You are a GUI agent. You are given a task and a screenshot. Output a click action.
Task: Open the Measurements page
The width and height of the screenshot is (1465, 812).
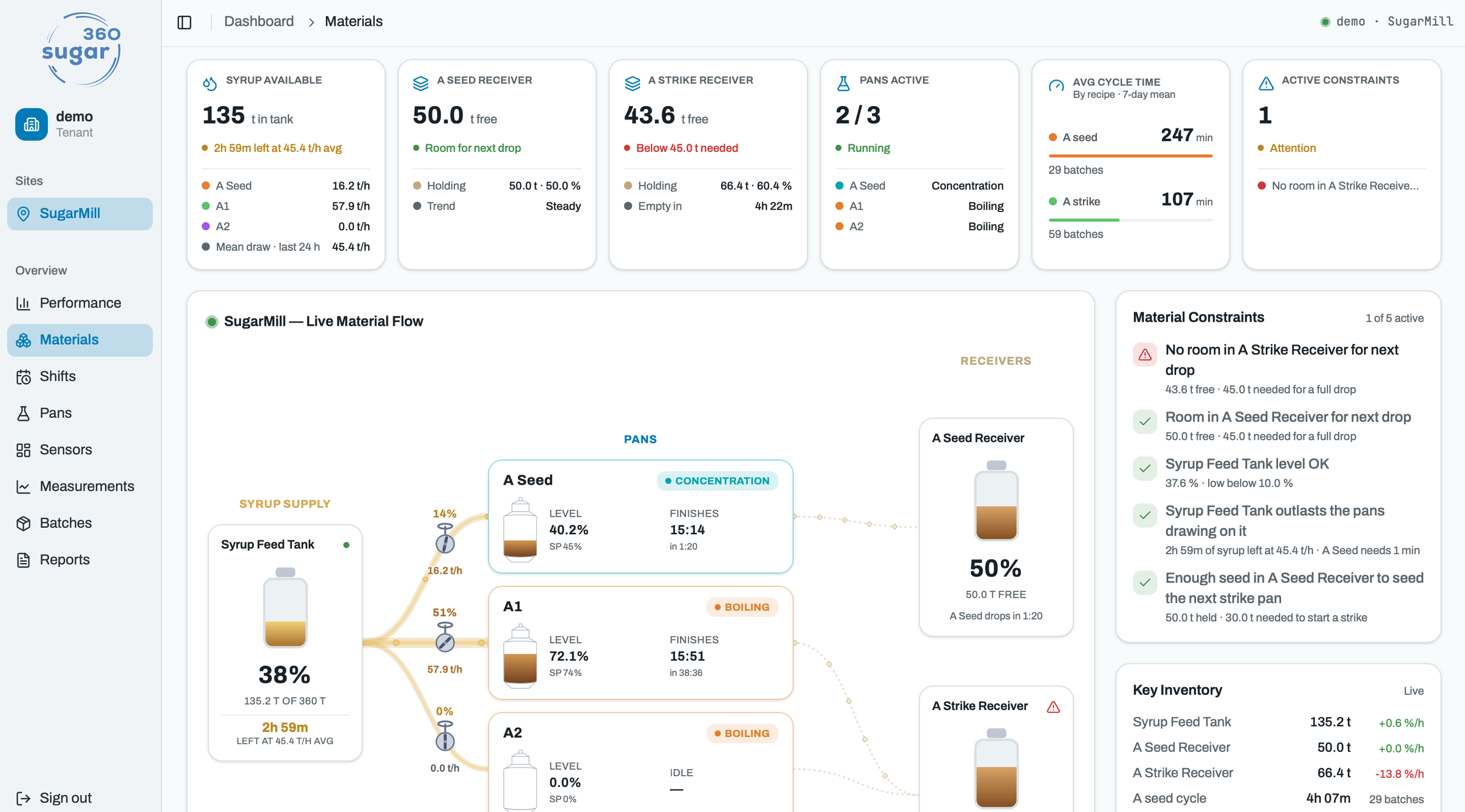click(x=80, y=486)
